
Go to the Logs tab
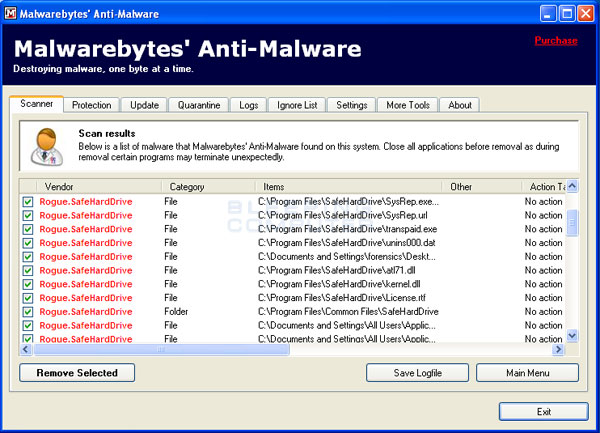click(248, 105)
